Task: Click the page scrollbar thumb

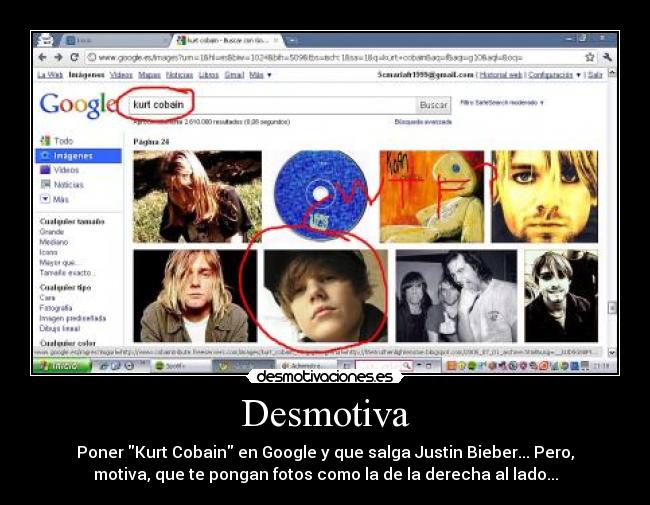Action: tap(612, 308)
